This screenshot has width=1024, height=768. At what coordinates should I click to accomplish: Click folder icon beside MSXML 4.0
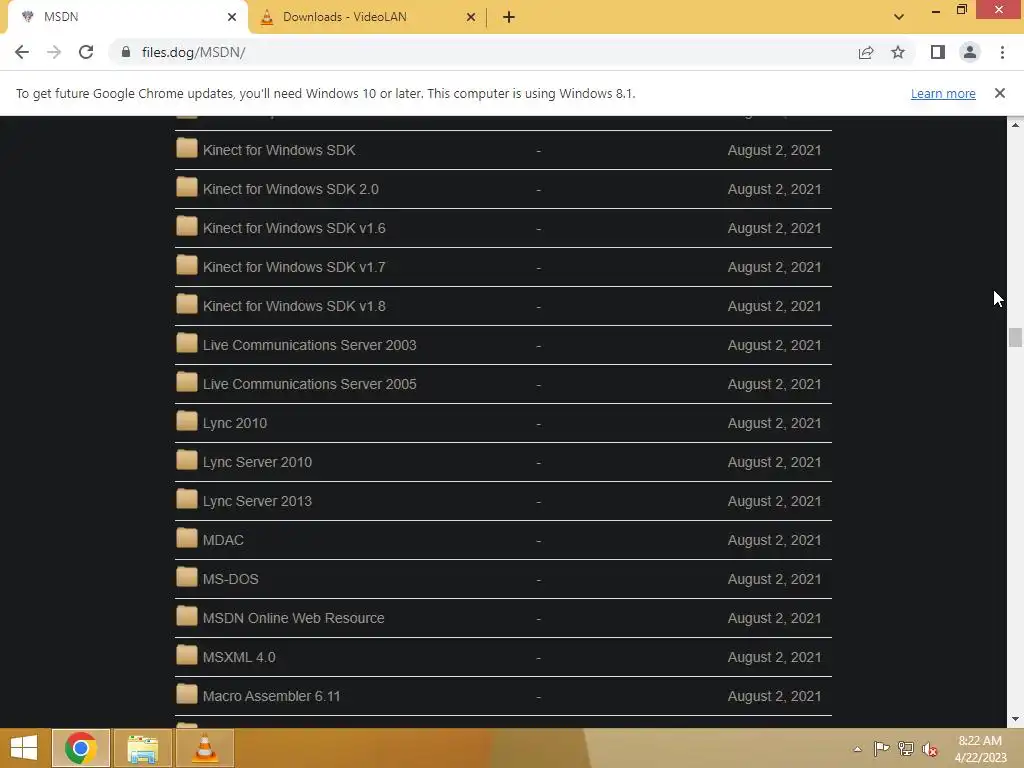(x=187, y=655)
